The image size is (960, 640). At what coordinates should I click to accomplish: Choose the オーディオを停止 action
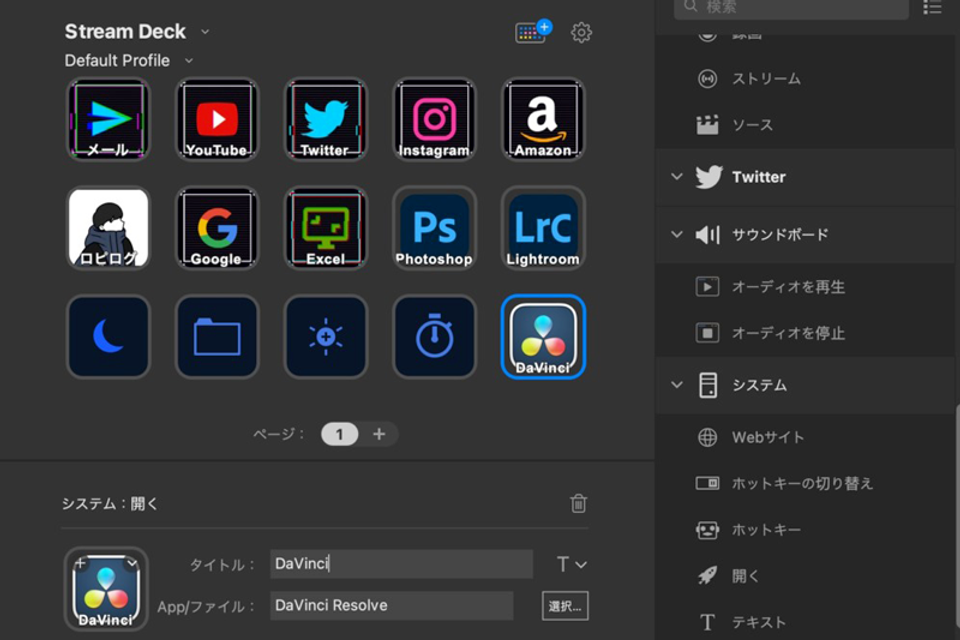pos(804,333)
